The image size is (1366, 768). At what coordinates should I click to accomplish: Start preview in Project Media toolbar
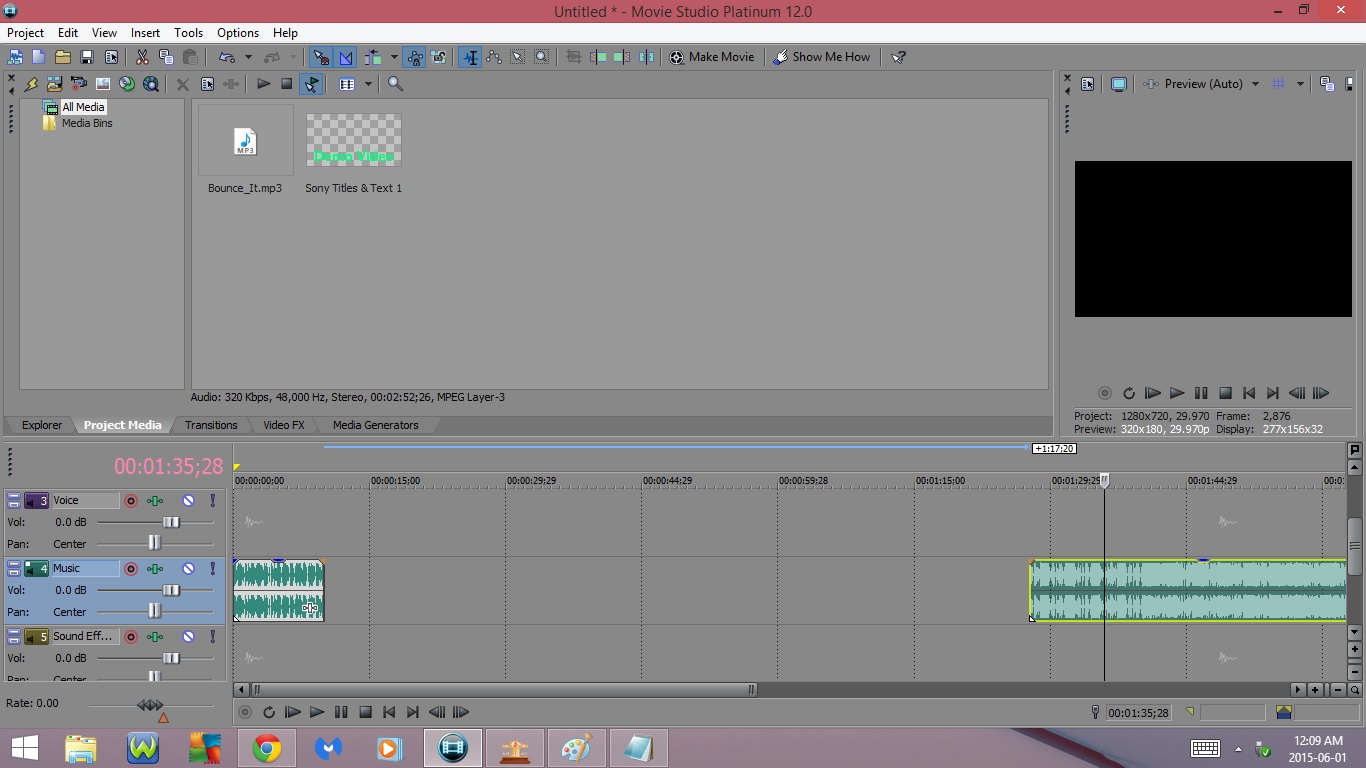tap(263, 84)
